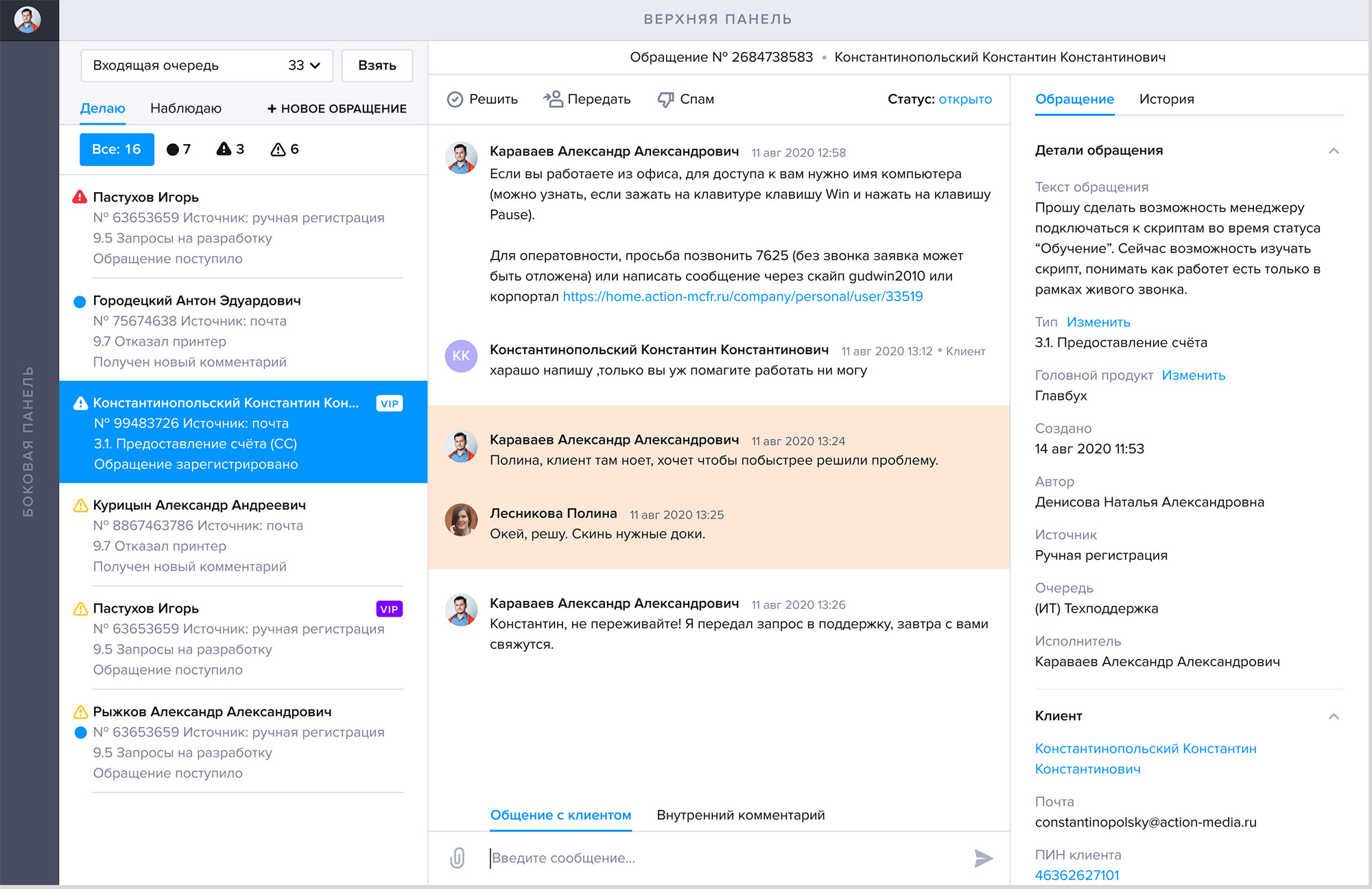Switch to the История tab
1372x889 pixels.
1166,99
